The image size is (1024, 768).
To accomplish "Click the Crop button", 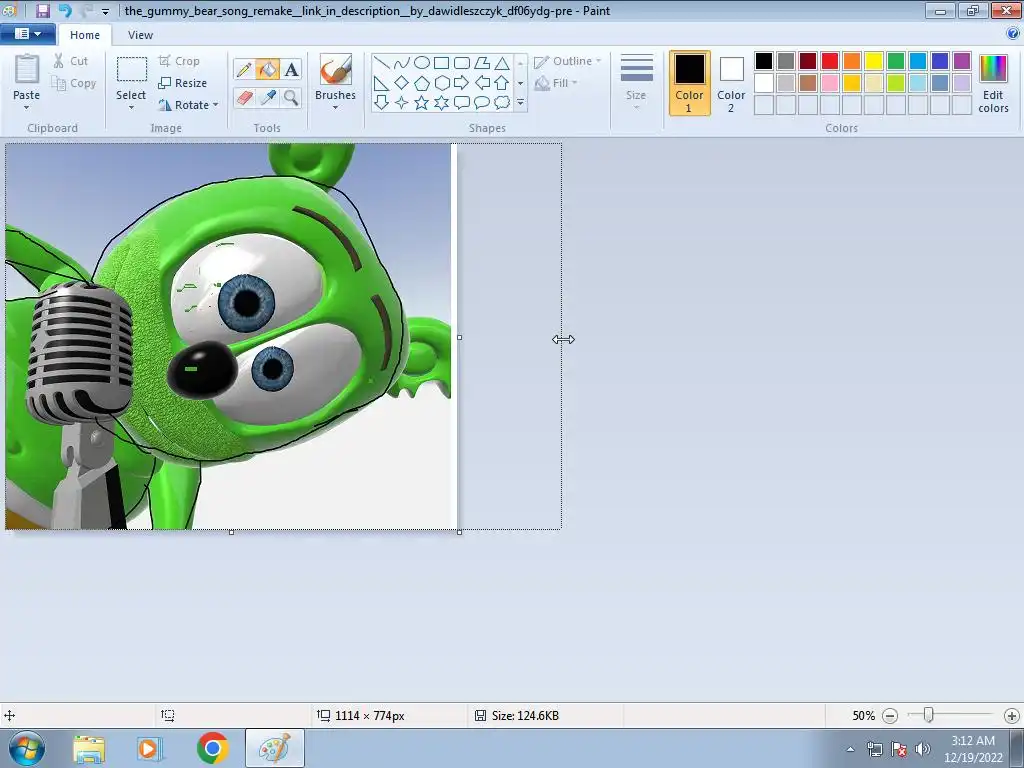I will pos(179,61).
